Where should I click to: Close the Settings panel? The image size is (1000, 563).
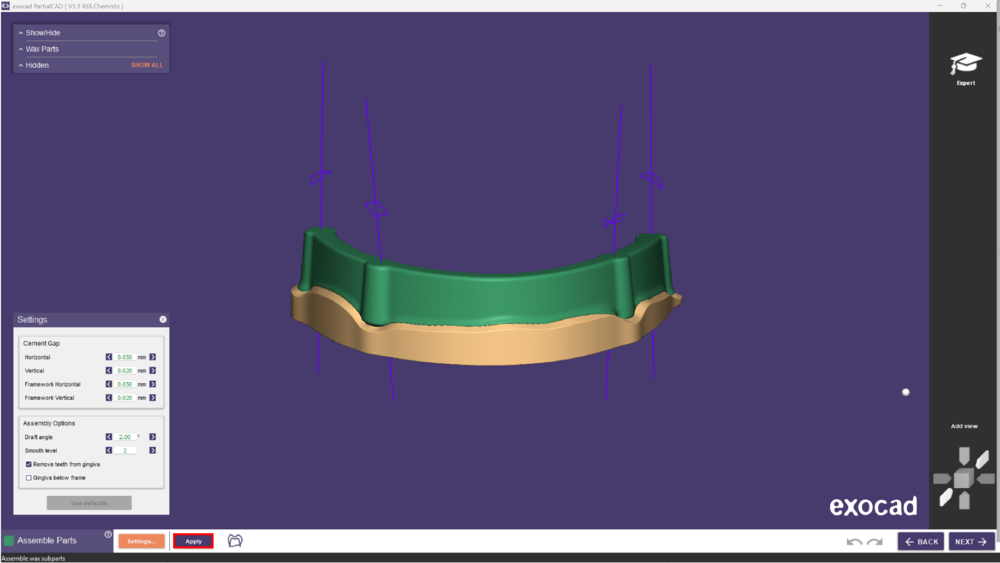[x=163, y=319]
